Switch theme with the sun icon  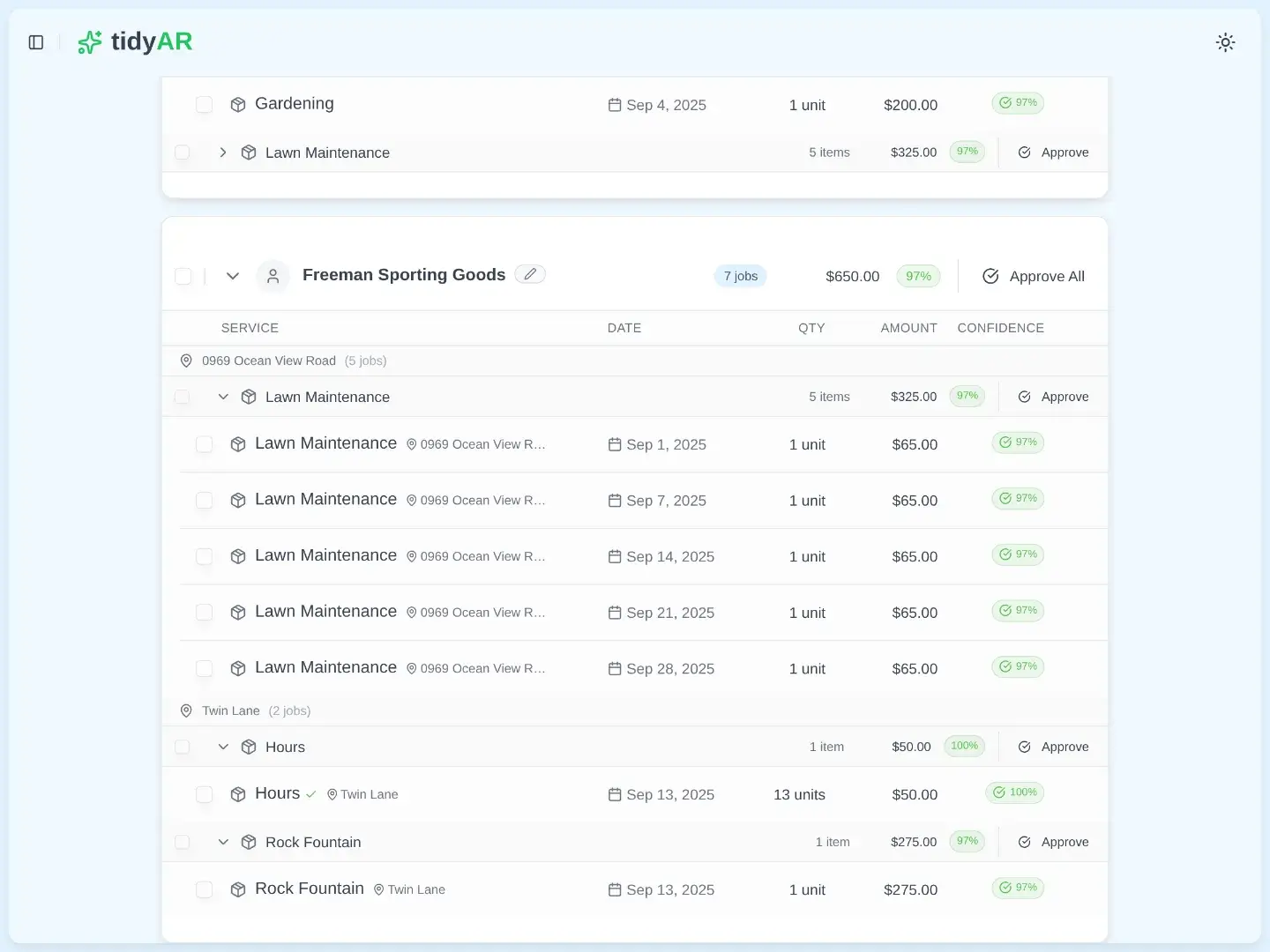pos(1225,42)
